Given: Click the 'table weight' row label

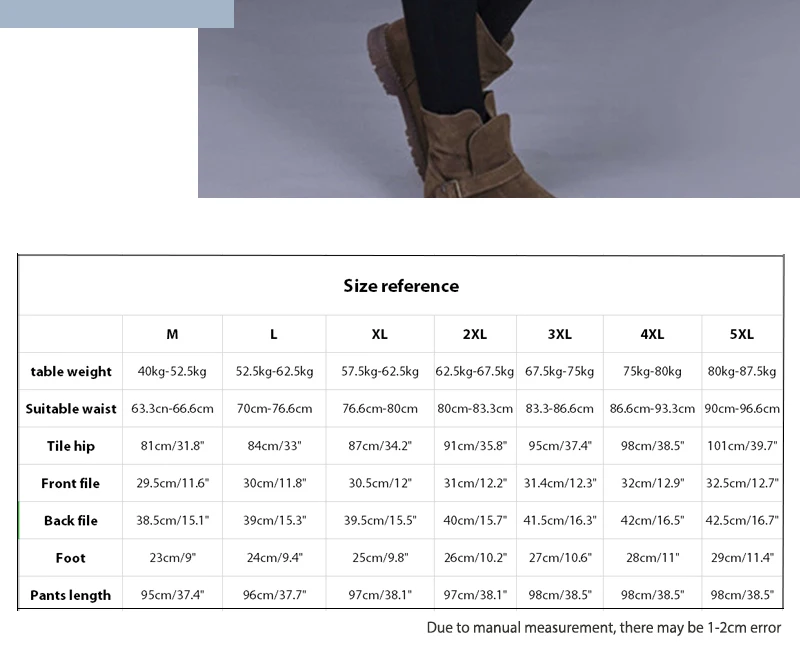Looking at the screenshot, I should click(71, 371).
